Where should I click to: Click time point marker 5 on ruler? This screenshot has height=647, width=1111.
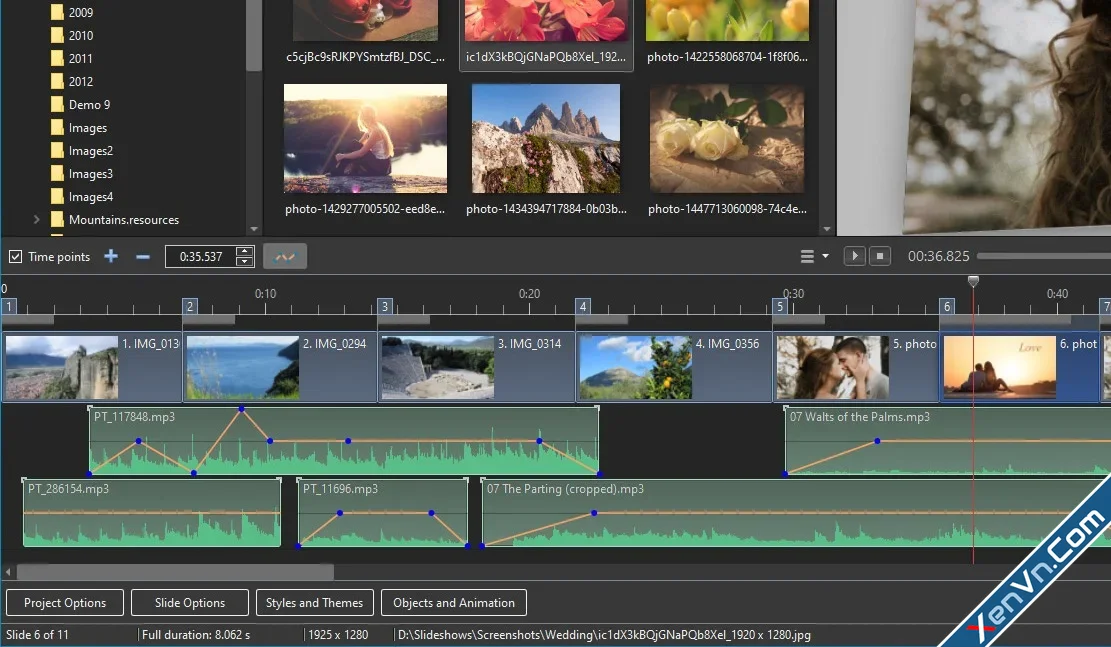coord(779,306)
